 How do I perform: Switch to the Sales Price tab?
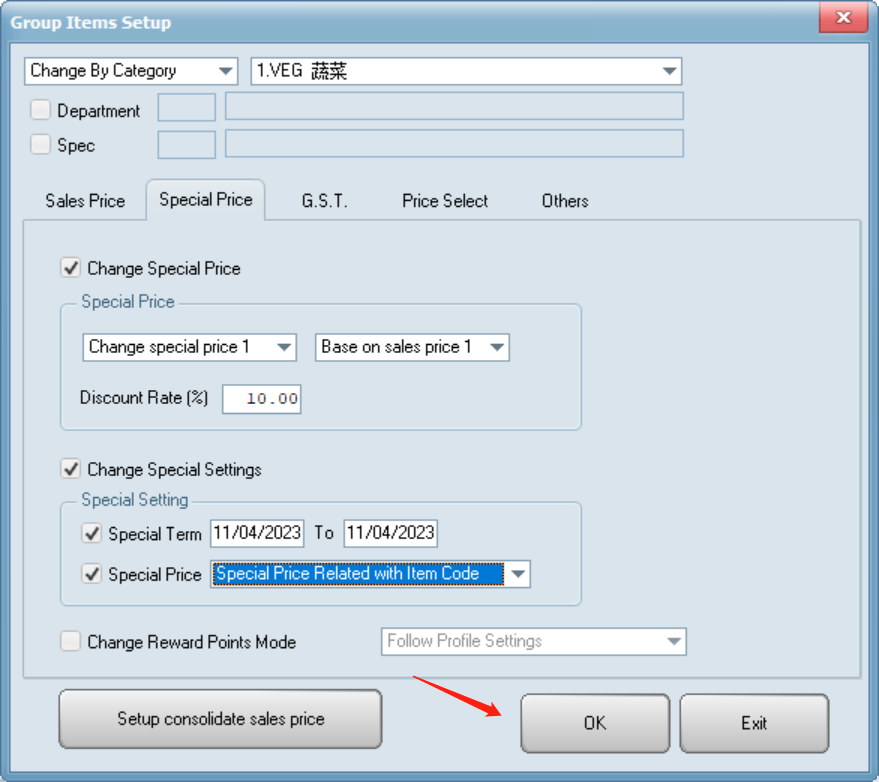(x=85, y=201)
